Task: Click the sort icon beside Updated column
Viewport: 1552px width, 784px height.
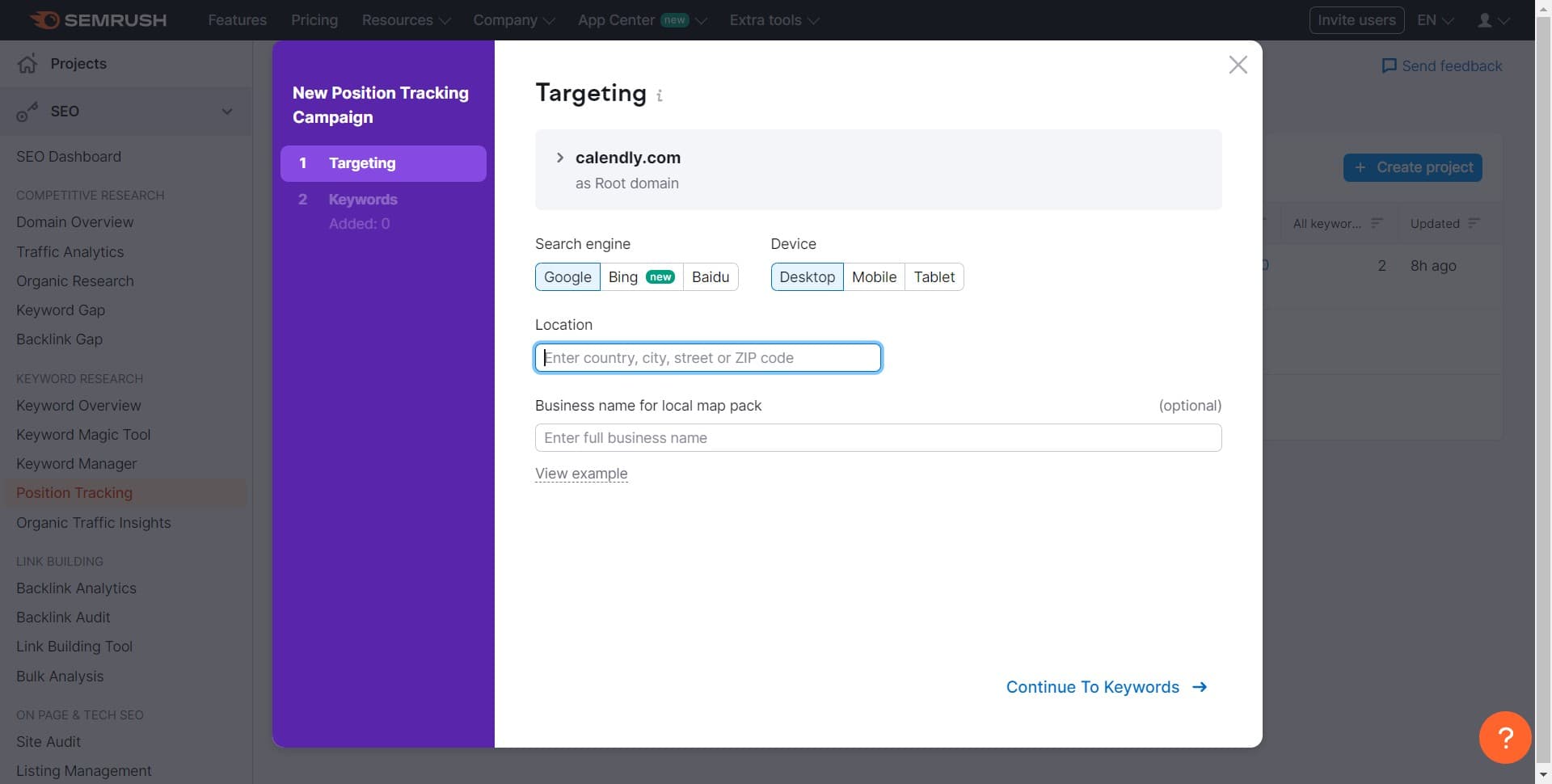Action: [1474, 223]
